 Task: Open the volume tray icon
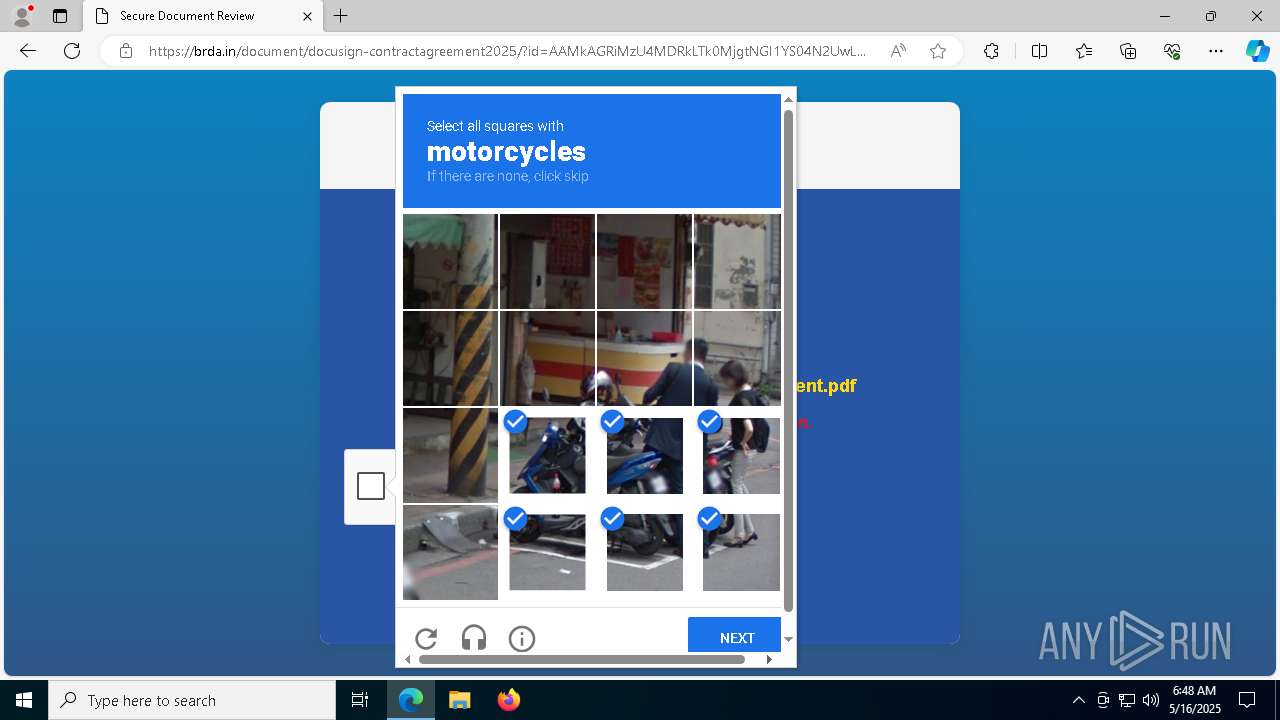pyautogui.click(x=1151, y=700)
